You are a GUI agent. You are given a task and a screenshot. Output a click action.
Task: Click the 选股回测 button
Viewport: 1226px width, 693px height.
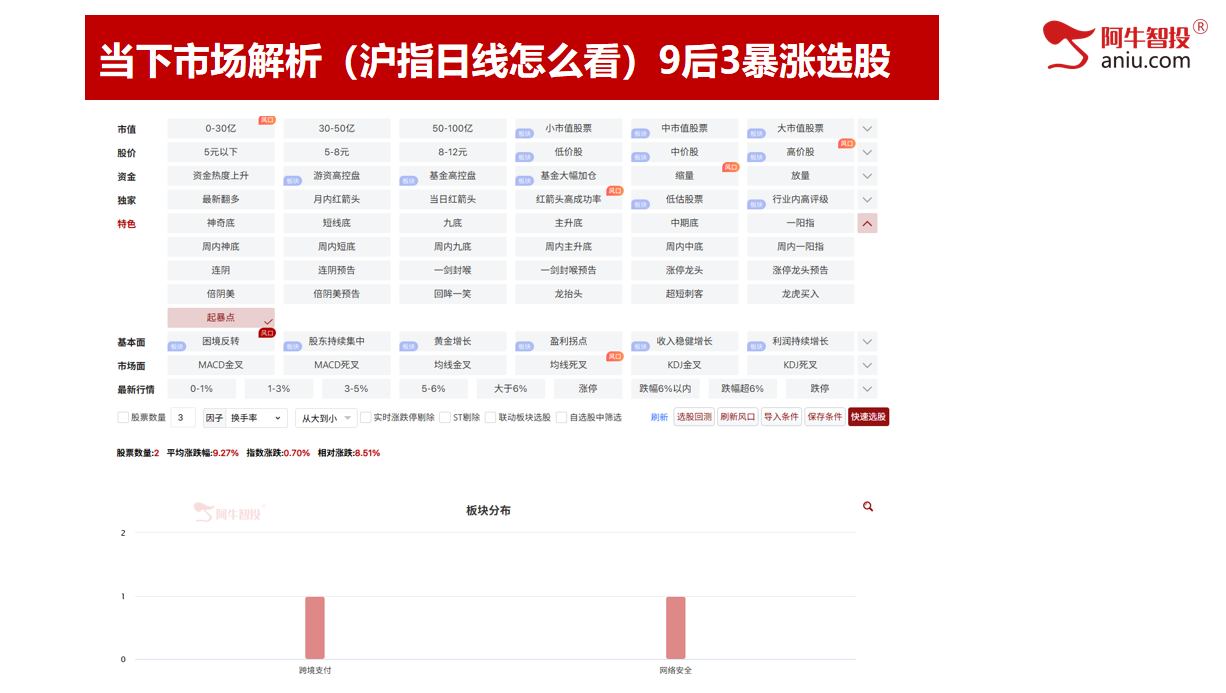pos(694,417)
